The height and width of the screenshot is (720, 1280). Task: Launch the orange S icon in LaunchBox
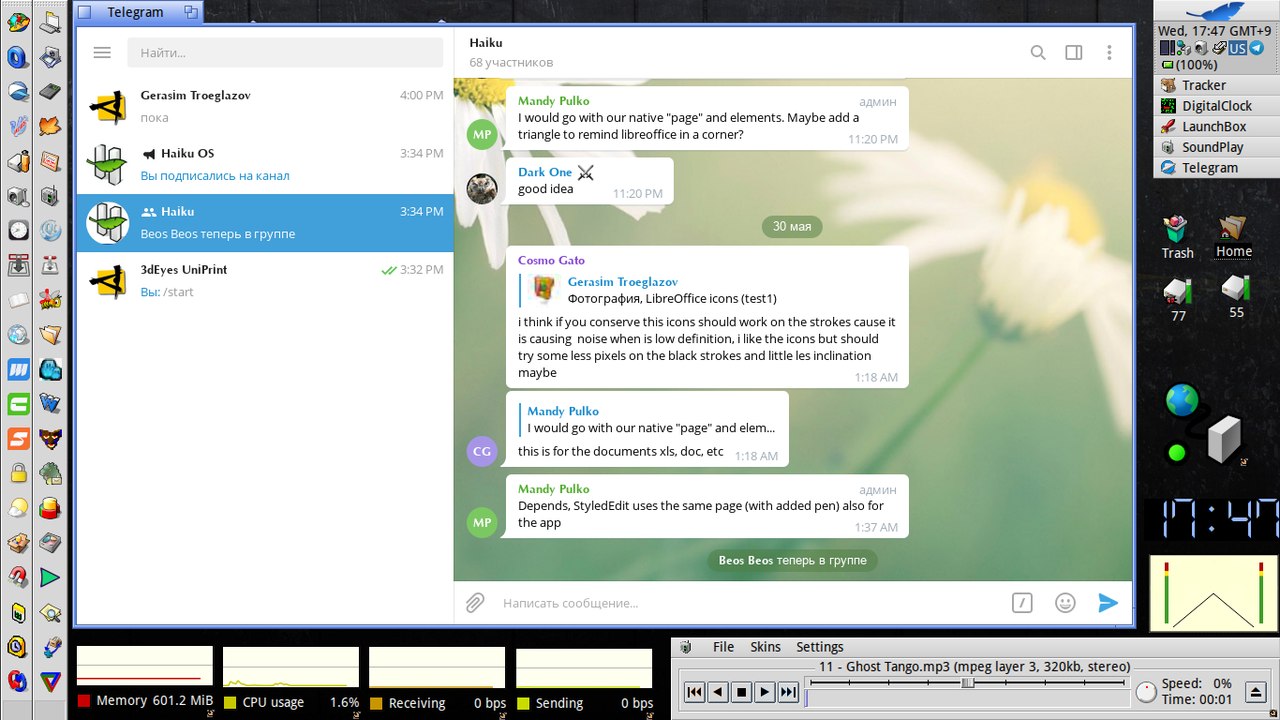[x=18, y=438]
